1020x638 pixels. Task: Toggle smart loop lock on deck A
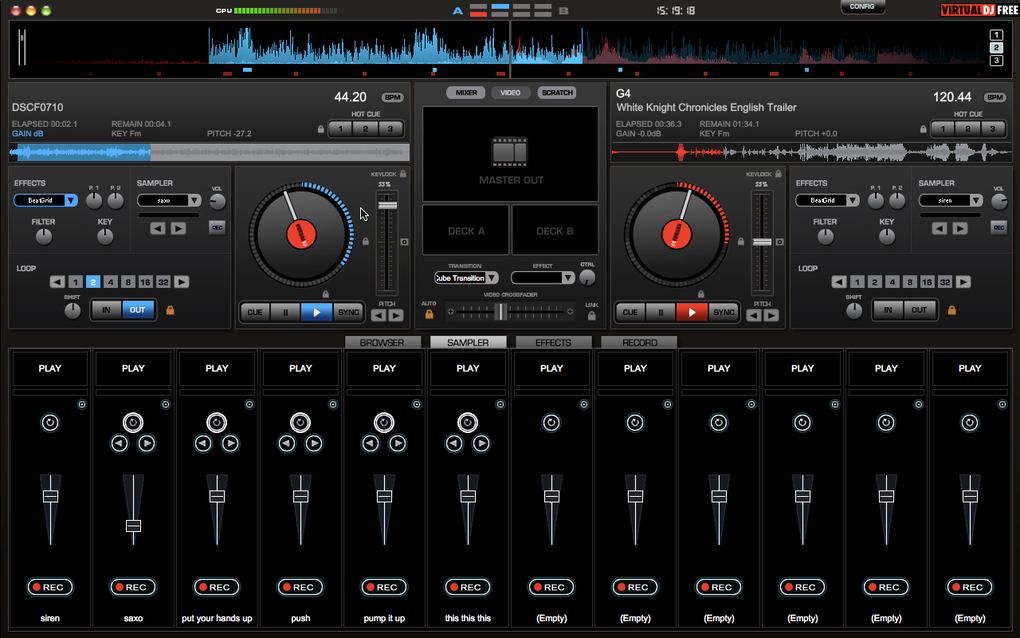[170, 310]
